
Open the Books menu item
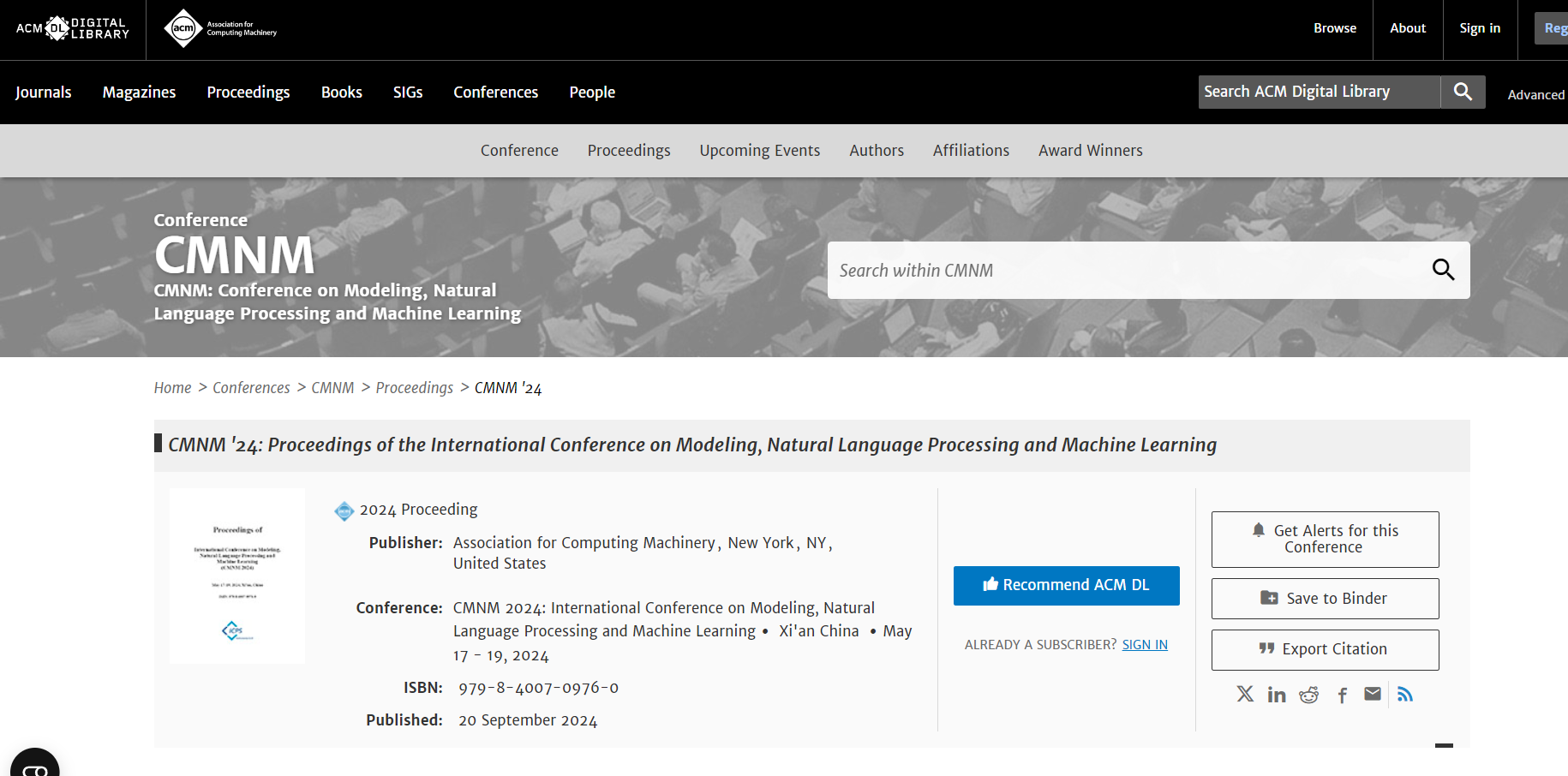342,93
